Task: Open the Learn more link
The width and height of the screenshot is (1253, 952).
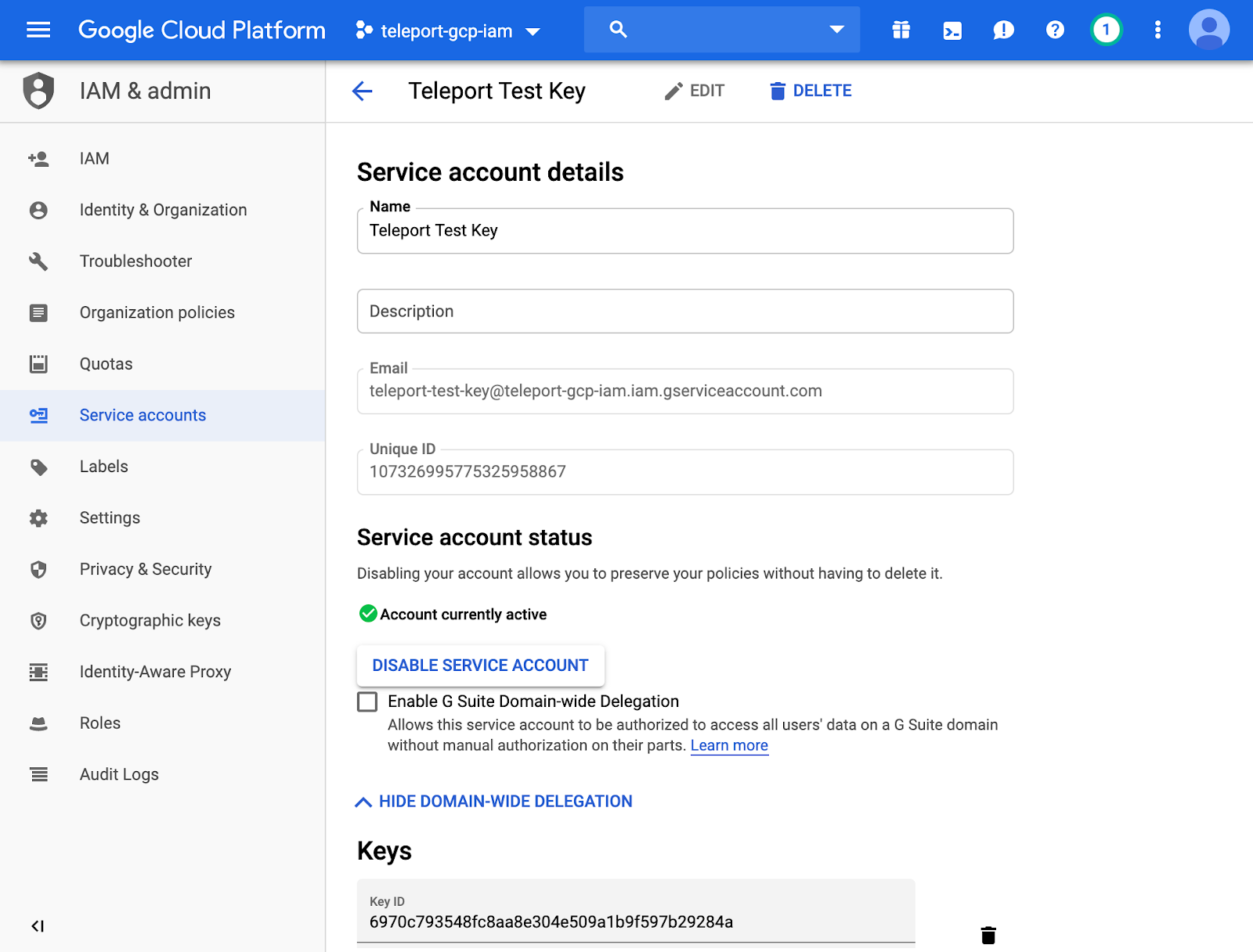Action: tap(729, 746)
